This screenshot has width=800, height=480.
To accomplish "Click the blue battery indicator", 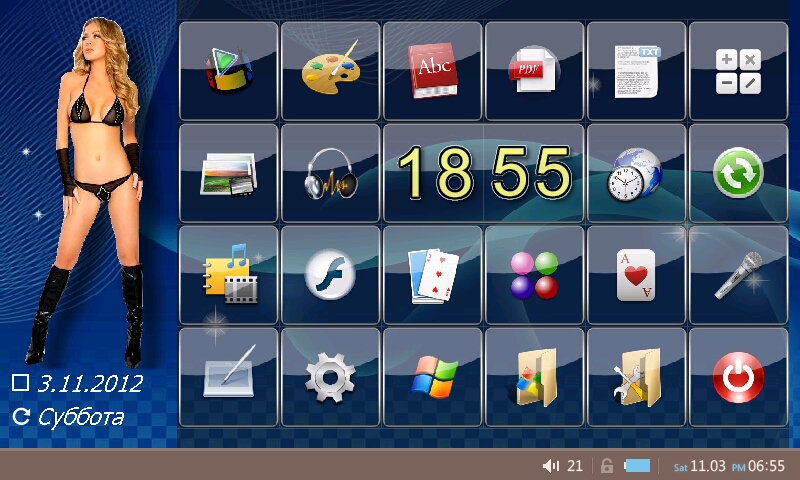I will pyautogui.click(x=637, y=465).
